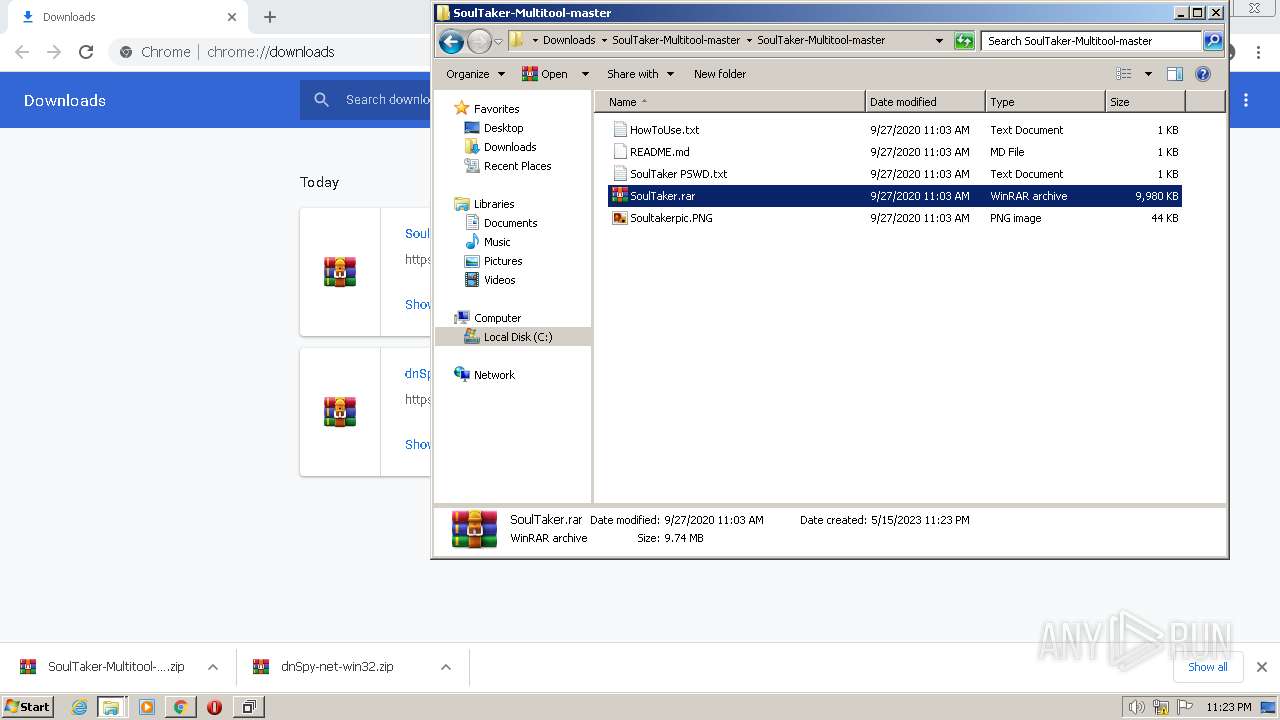Click the Change your view icon
Viewport: 1280px width, 720px height.
(1124, 74)
